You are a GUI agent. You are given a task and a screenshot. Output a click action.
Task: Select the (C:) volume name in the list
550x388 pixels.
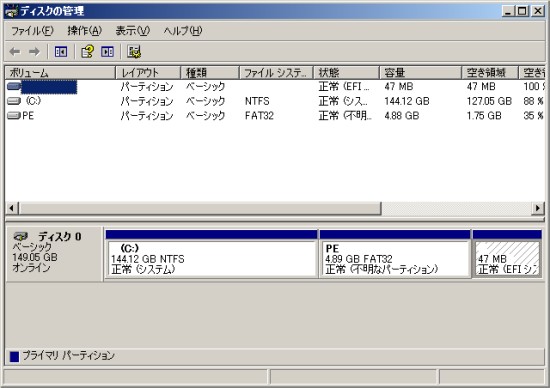pyautogui.click(x=33, y=101)
